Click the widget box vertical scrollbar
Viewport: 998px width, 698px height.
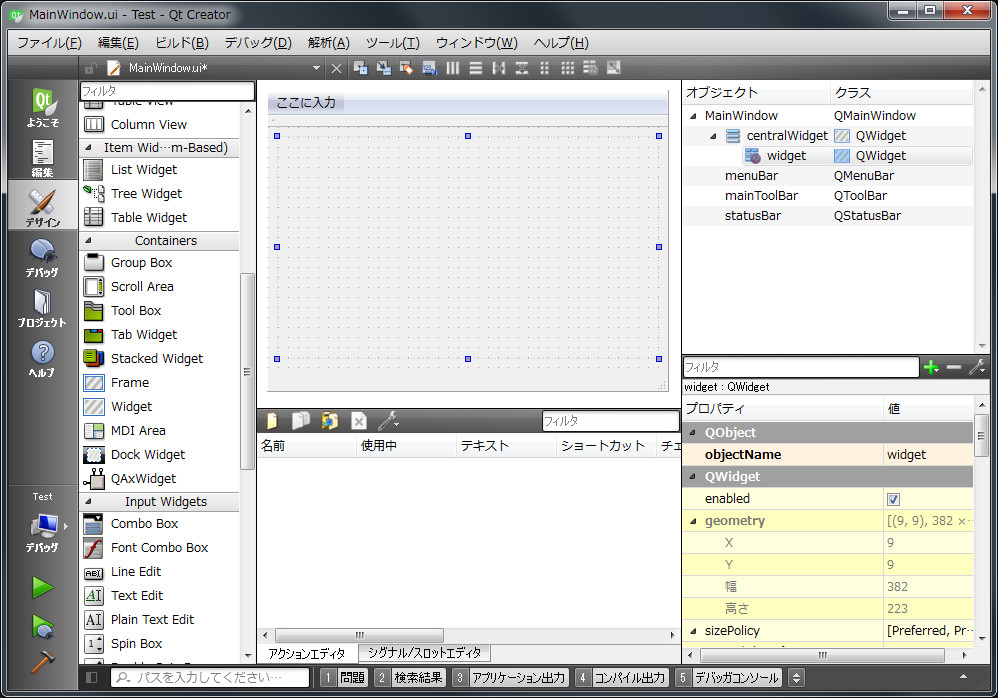click(x=247, y=372)
